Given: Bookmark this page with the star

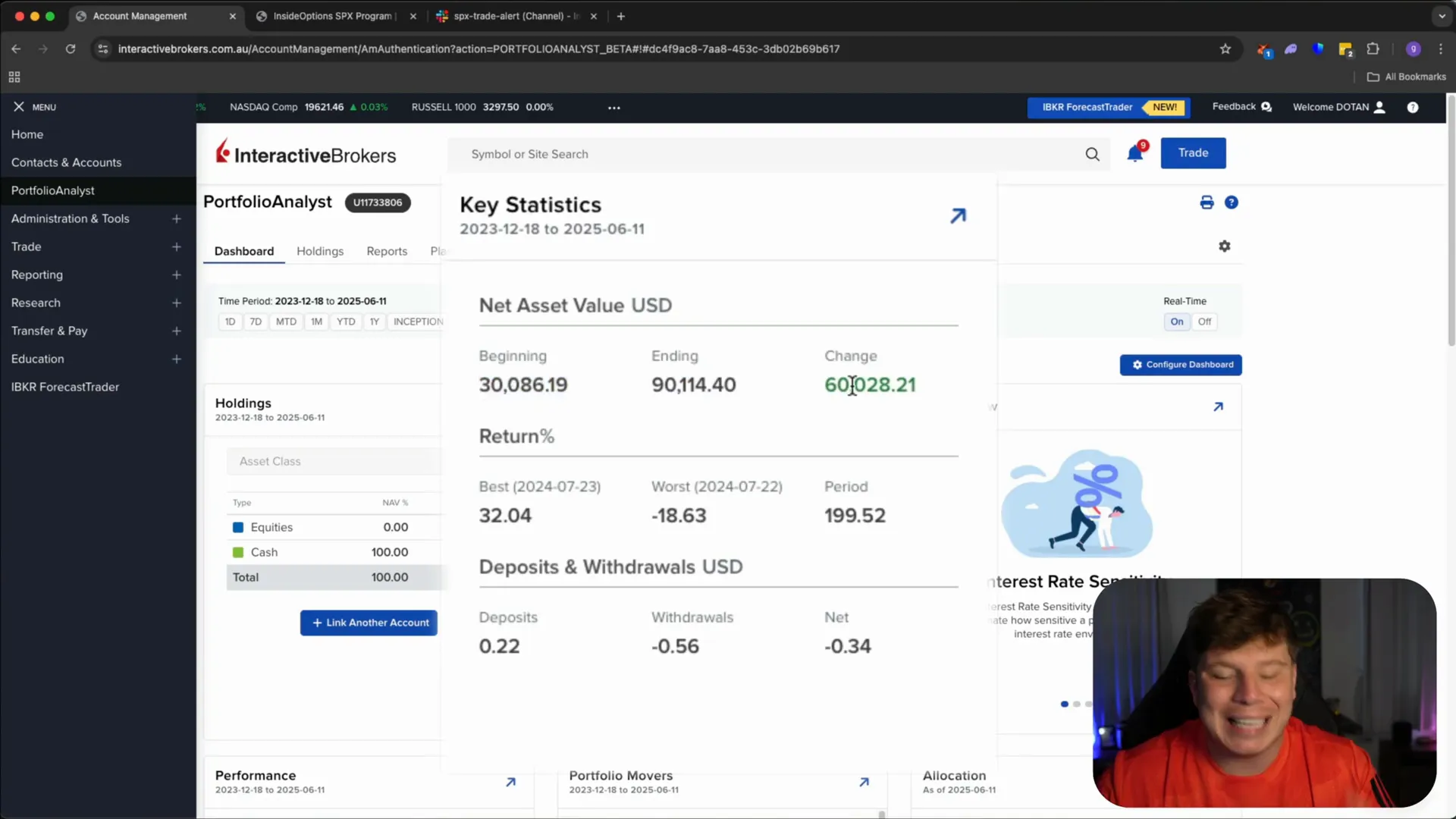Looking at the screenshot, I should point(1225,49).
